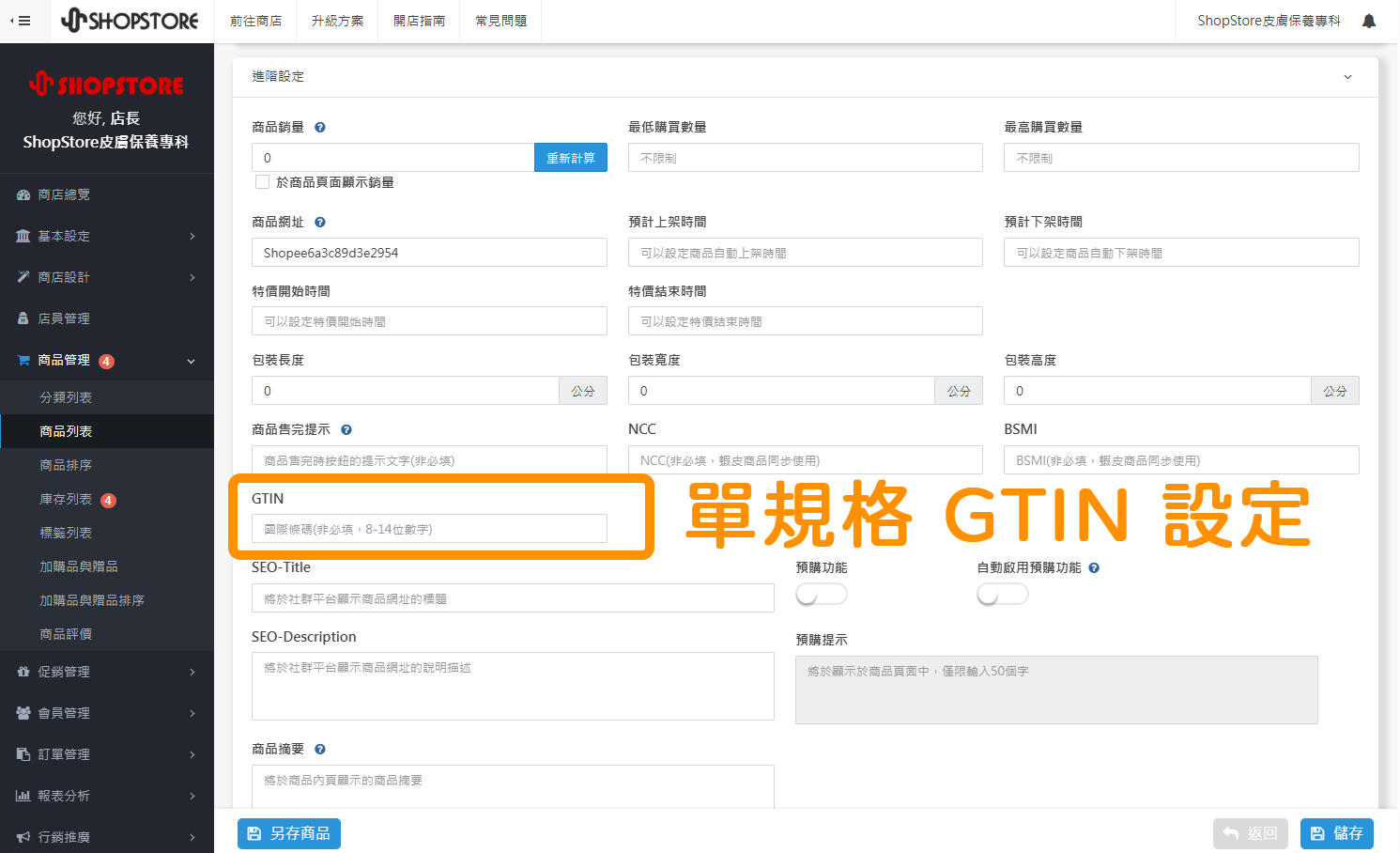Viewport: 1400px width, 853px height.
Task: Expand the 訂單管理 submenu arrow
Action: [192, 755]
